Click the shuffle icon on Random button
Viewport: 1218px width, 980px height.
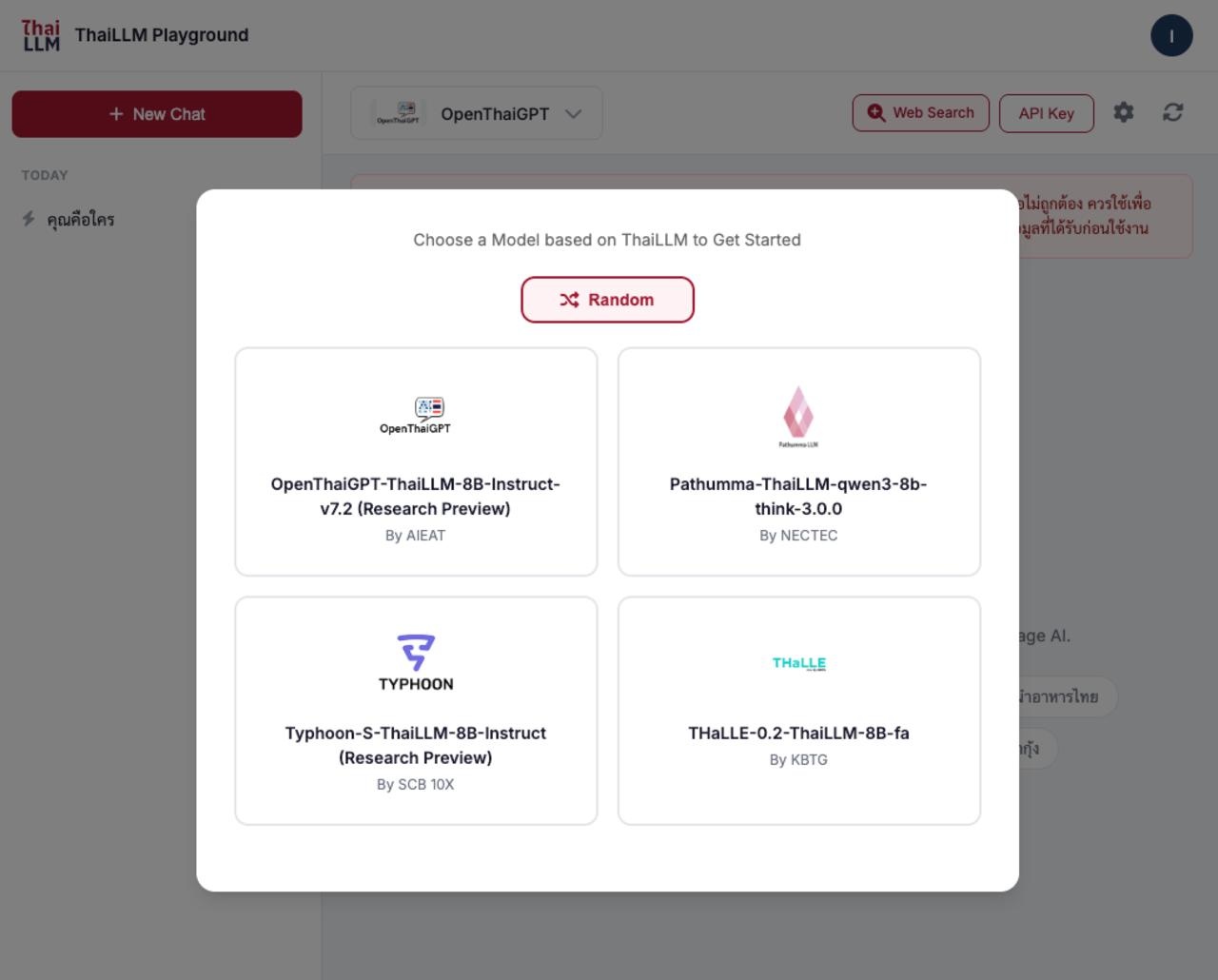point(569,300)
